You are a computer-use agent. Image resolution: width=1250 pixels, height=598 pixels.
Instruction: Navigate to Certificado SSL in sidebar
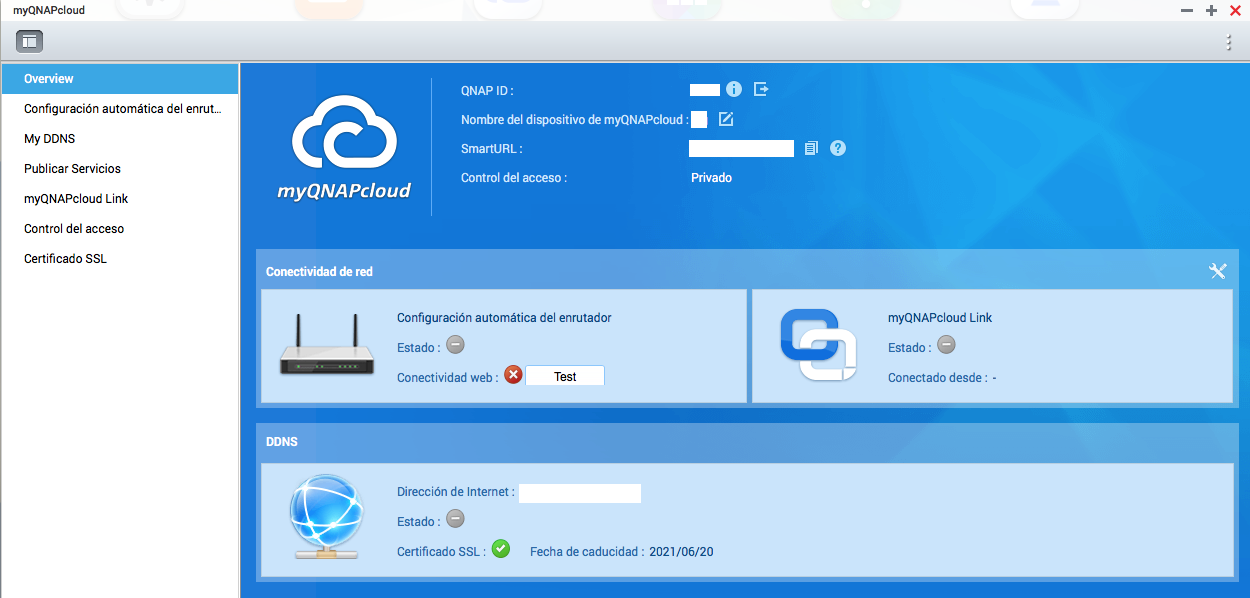click(65, 259)
